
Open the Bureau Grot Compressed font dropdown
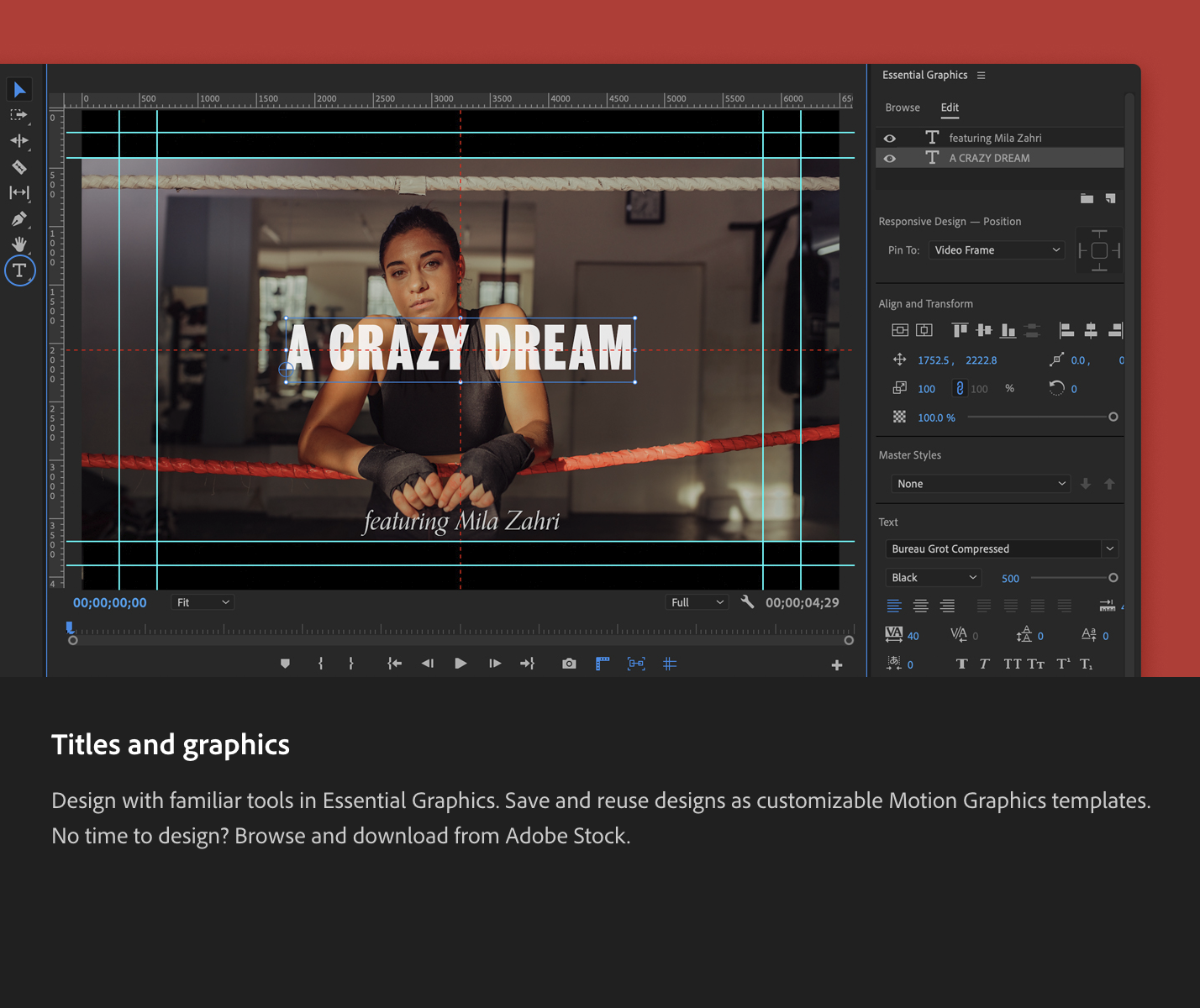point(1000,549)
